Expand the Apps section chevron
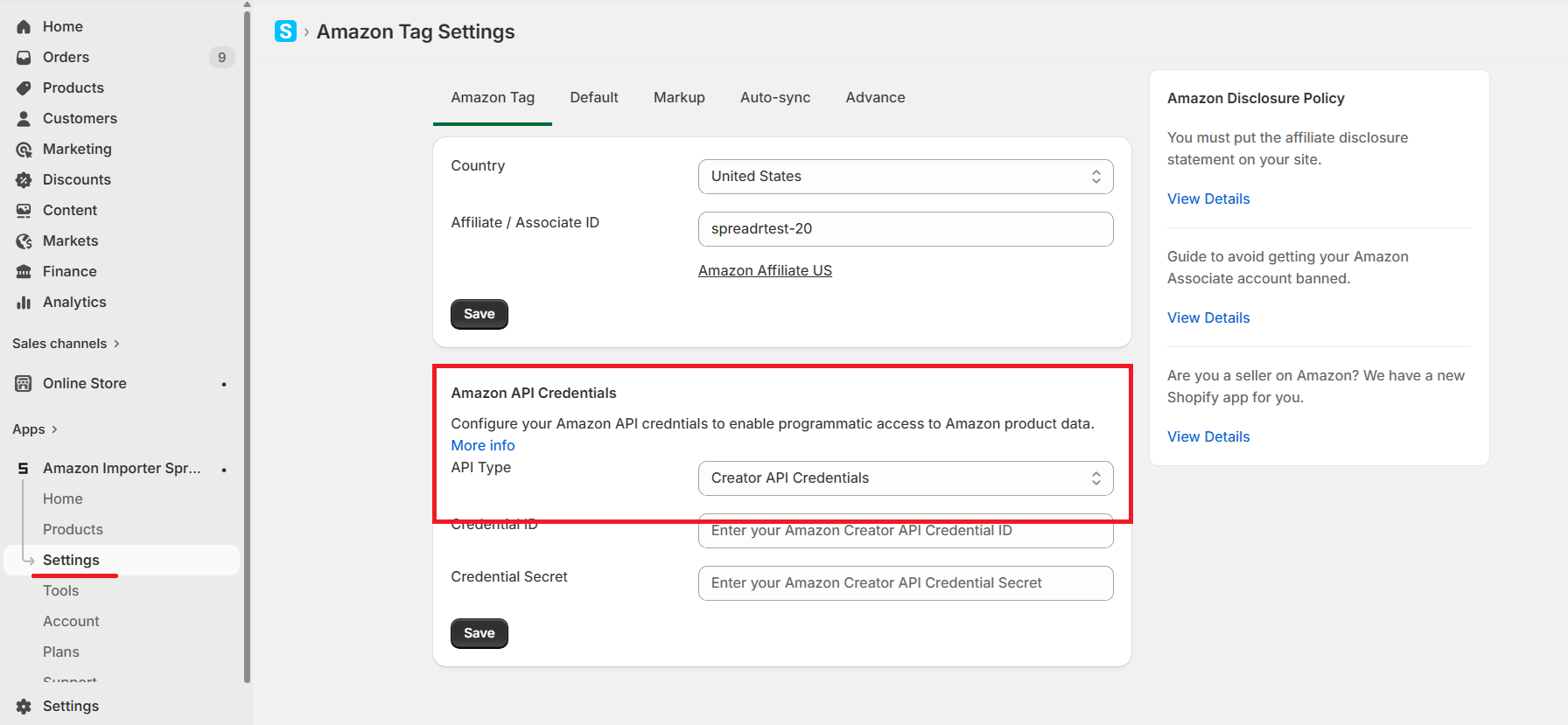The image size is (1568, 725). pyautogui.click(x=54, y=429)
